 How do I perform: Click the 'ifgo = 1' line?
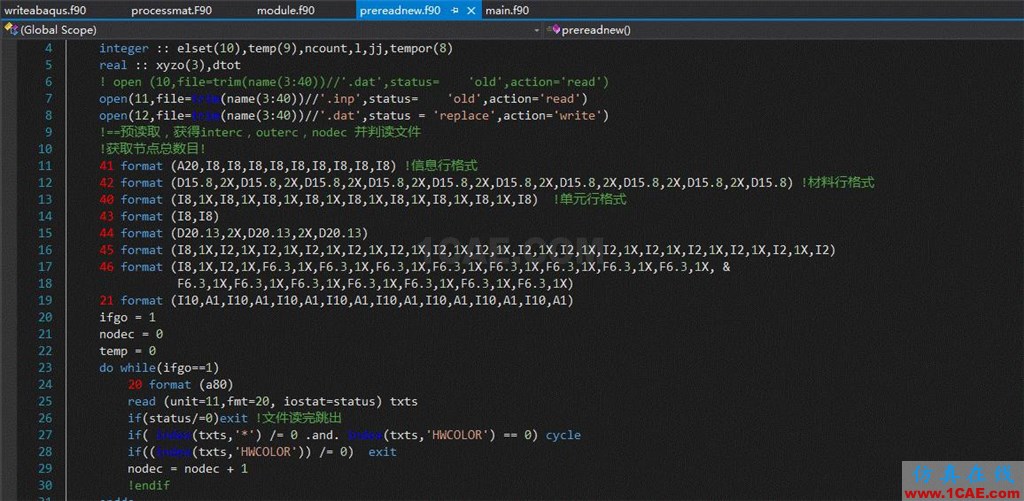[x=127, y=317]
